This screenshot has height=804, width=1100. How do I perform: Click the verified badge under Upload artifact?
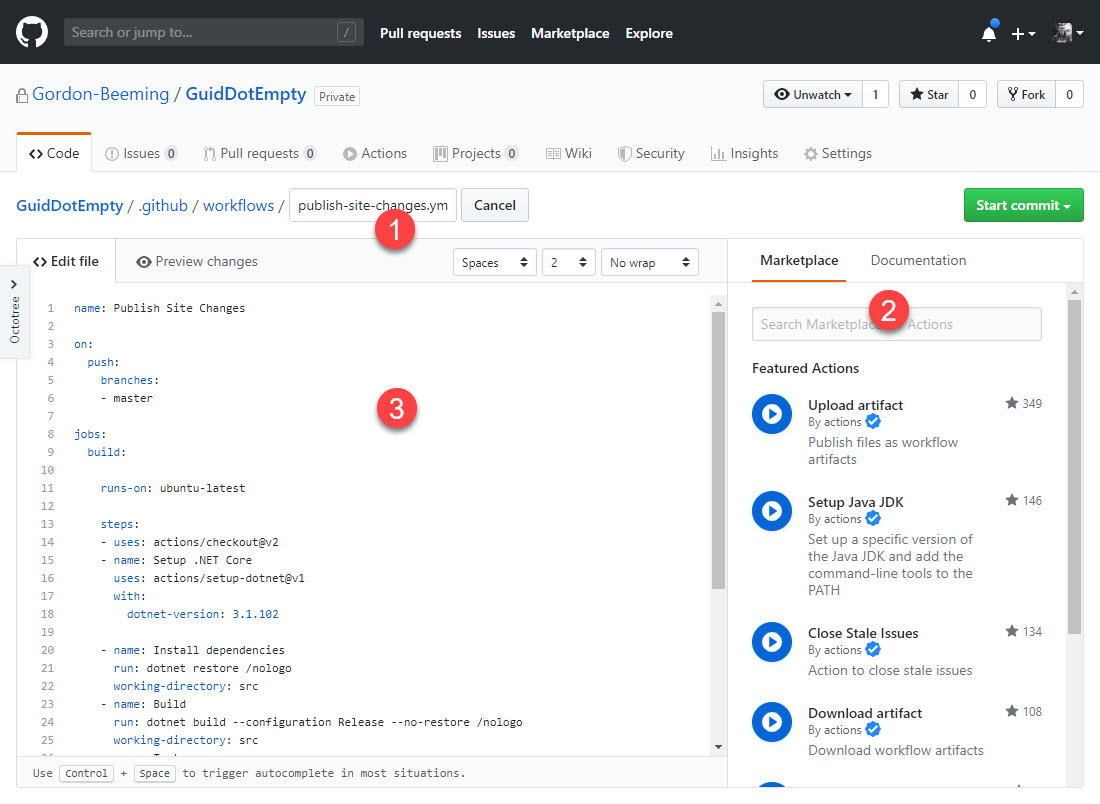(x=873, y=422)
